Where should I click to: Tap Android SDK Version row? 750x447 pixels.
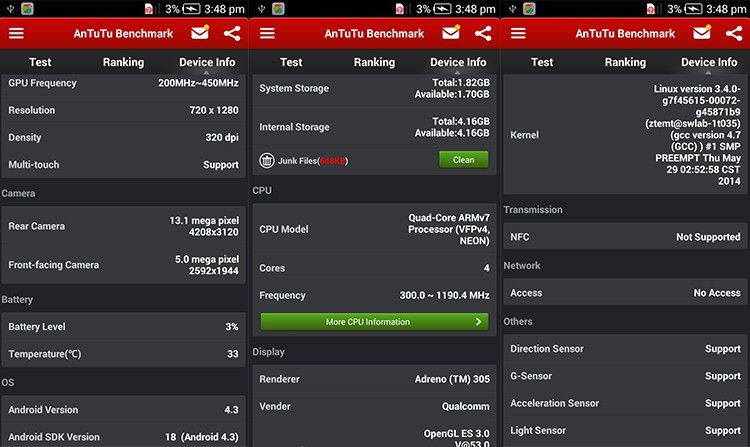pos(123,436)
